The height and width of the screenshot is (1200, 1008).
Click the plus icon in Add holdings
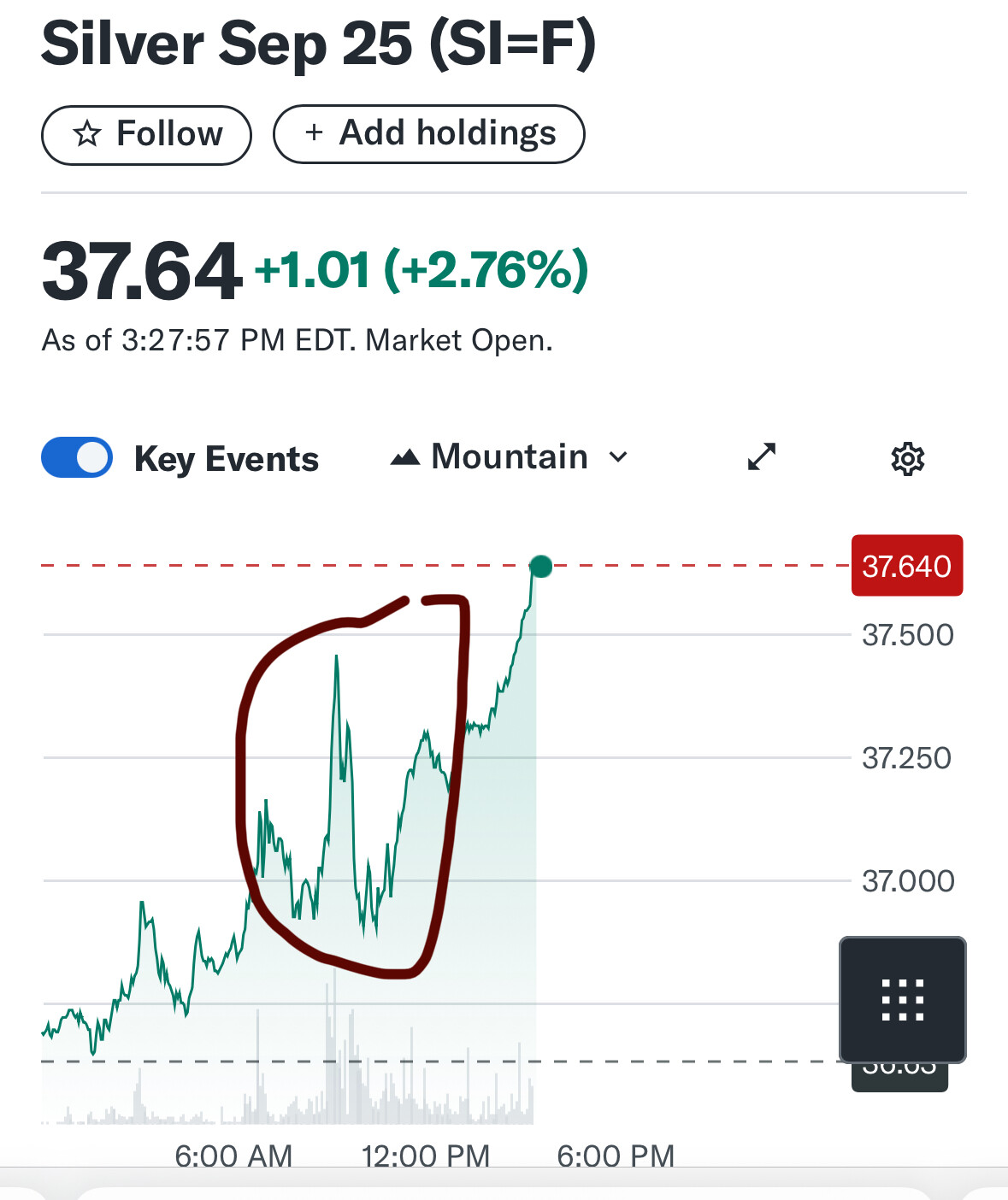point(315,132)
